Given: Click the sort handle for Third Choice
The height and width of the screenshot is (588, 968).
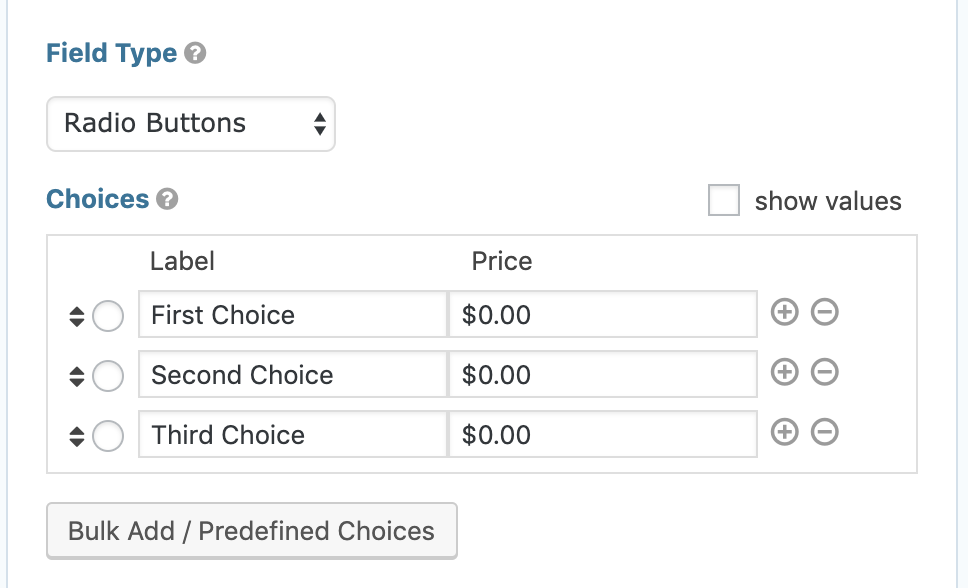Looking at the screenshot, I should coord(77,436).
